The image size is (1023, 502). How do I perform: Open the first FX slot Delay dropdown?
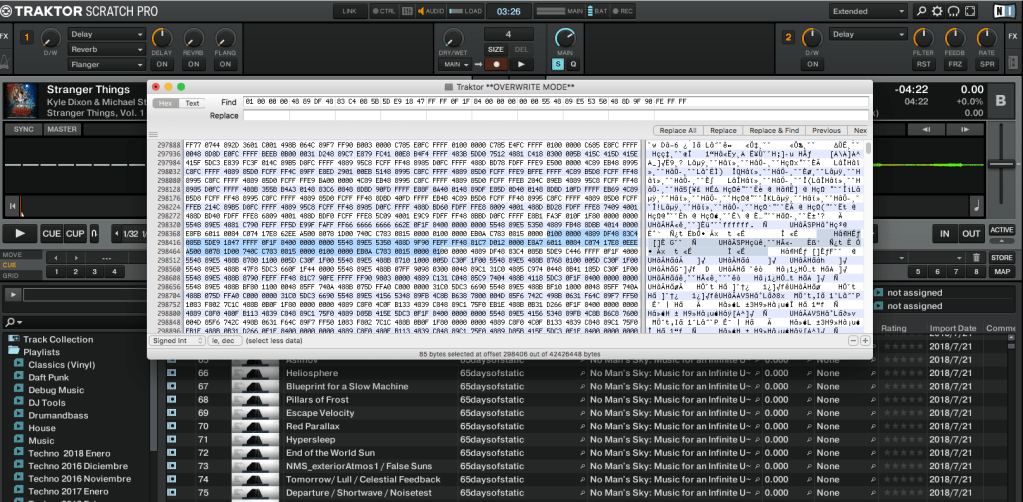click(107, 35)
